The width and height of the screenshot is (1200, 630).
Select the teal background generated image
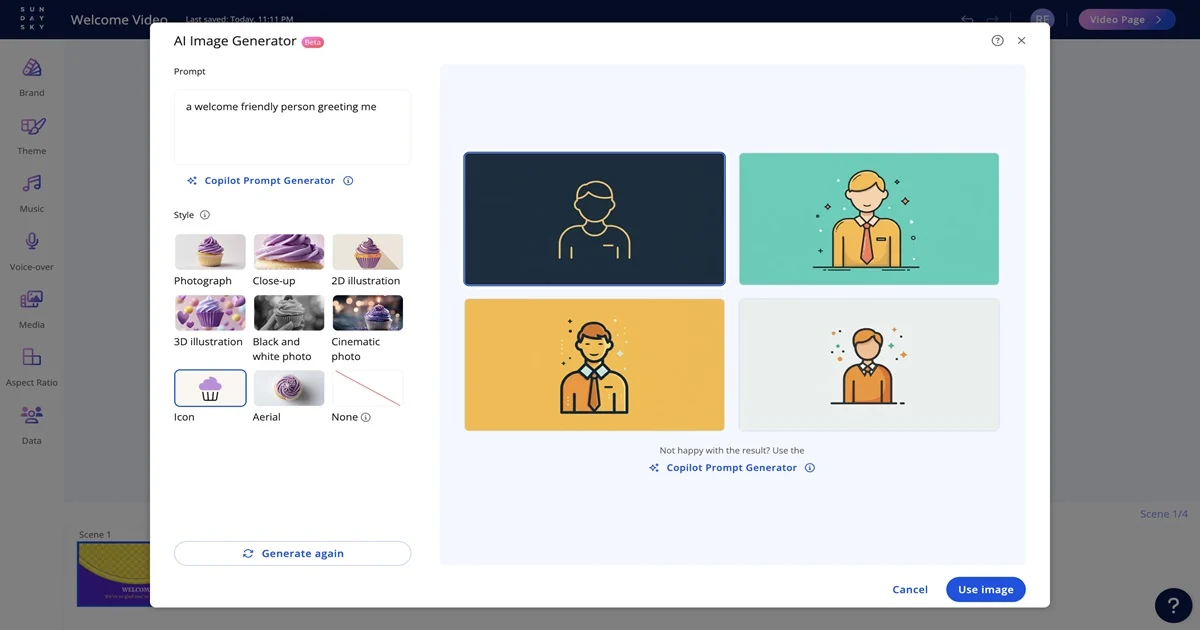click(868, 219)
